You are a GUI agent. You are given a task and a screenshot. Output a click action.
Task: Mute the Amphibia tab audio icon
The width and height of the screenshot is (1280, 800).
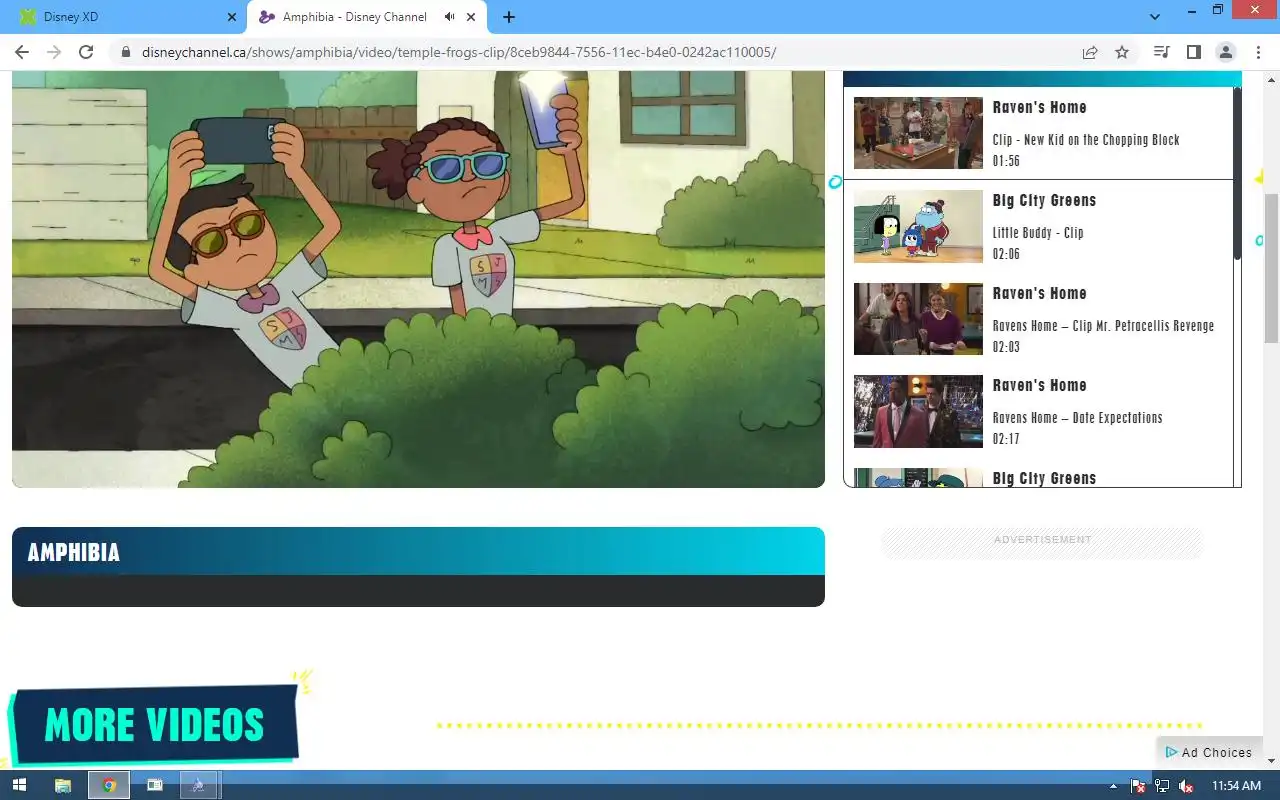pos(449,17)
